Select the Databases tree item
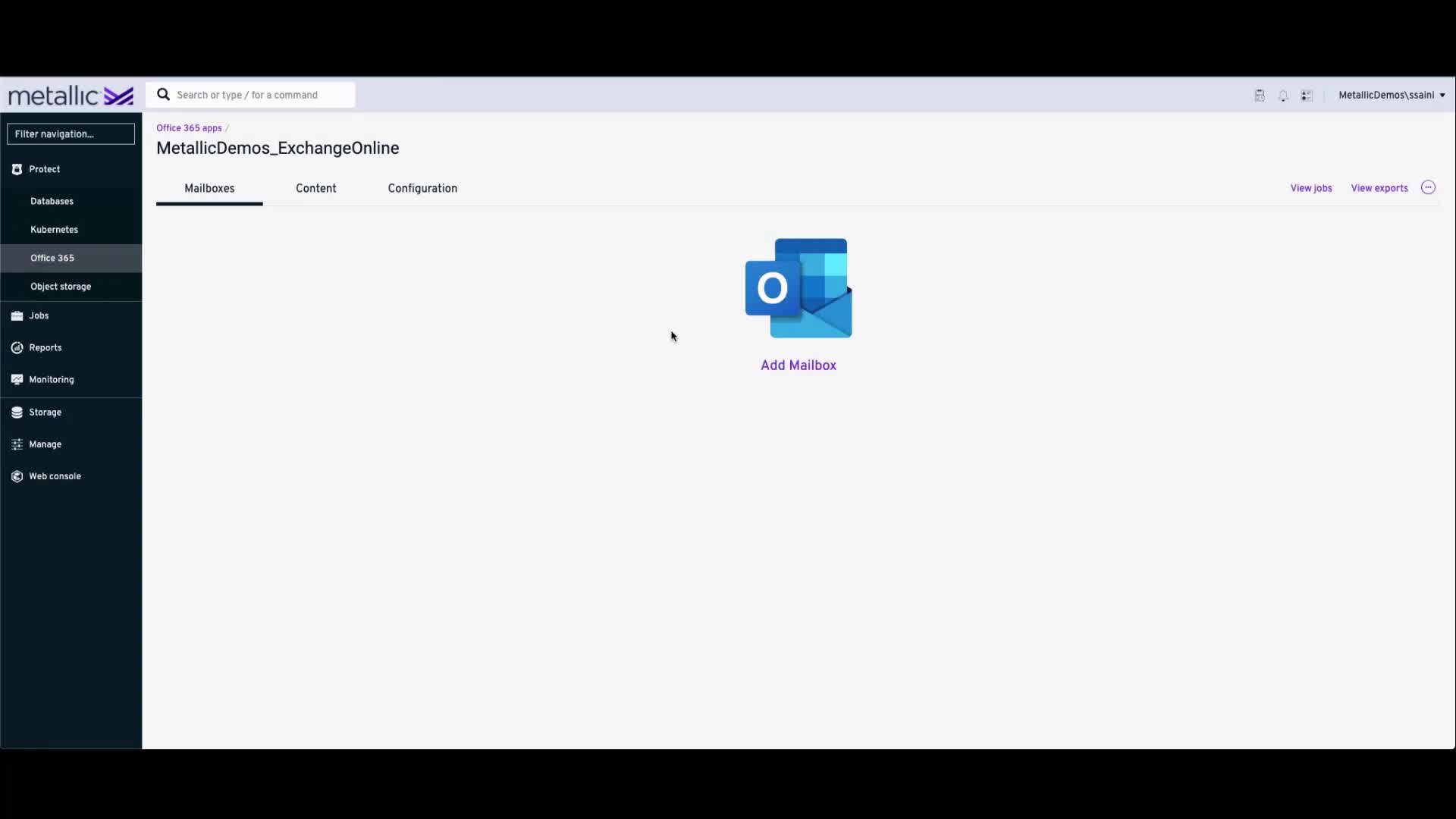The width and height of the screenshot is (1456, 819). 51,201
